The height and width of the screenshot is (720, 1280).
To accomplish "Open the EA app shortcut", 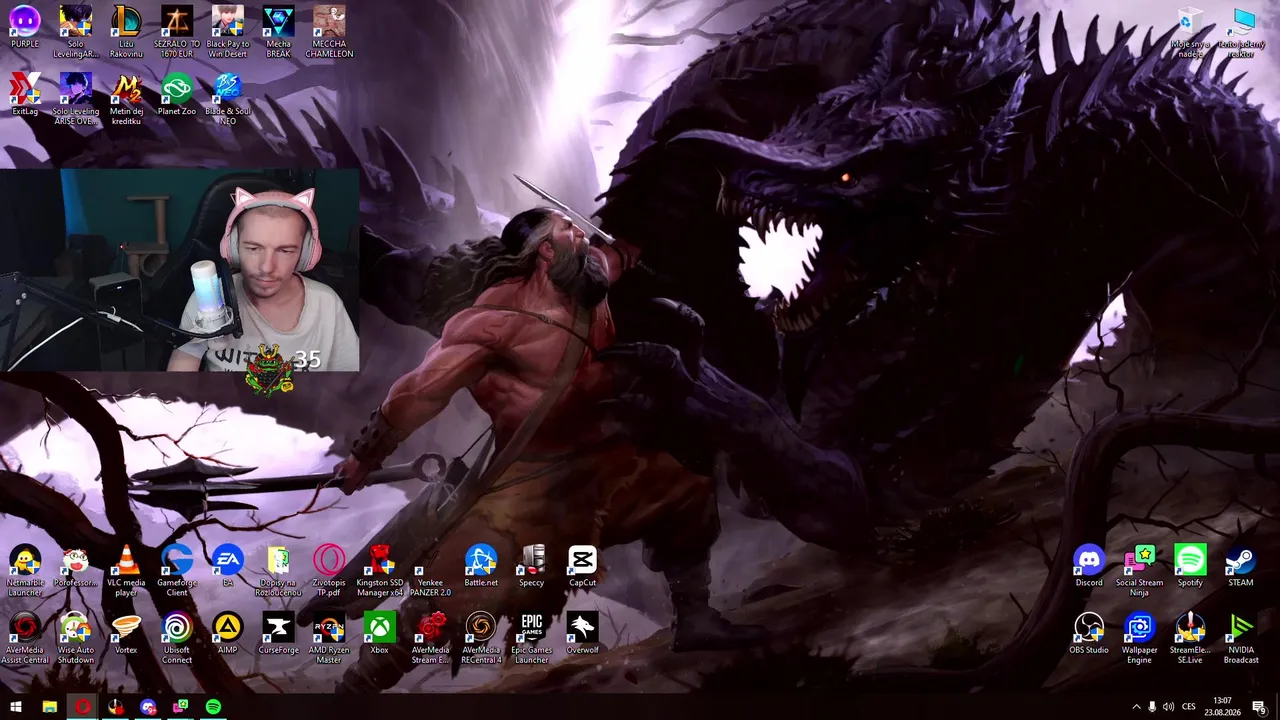I will click(x=227, y=567).
